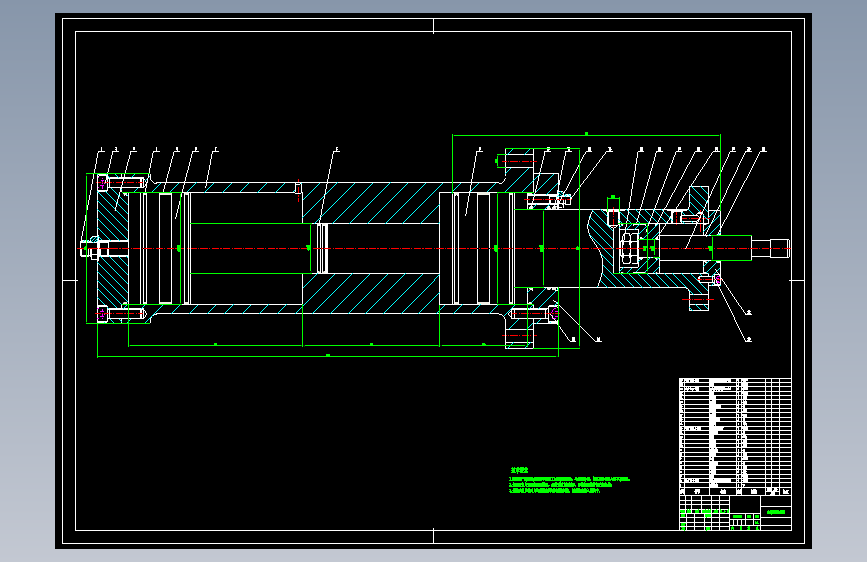867x562 pixels.
Task: Click the green technical notes paragraph
Action: coord(569,485)
